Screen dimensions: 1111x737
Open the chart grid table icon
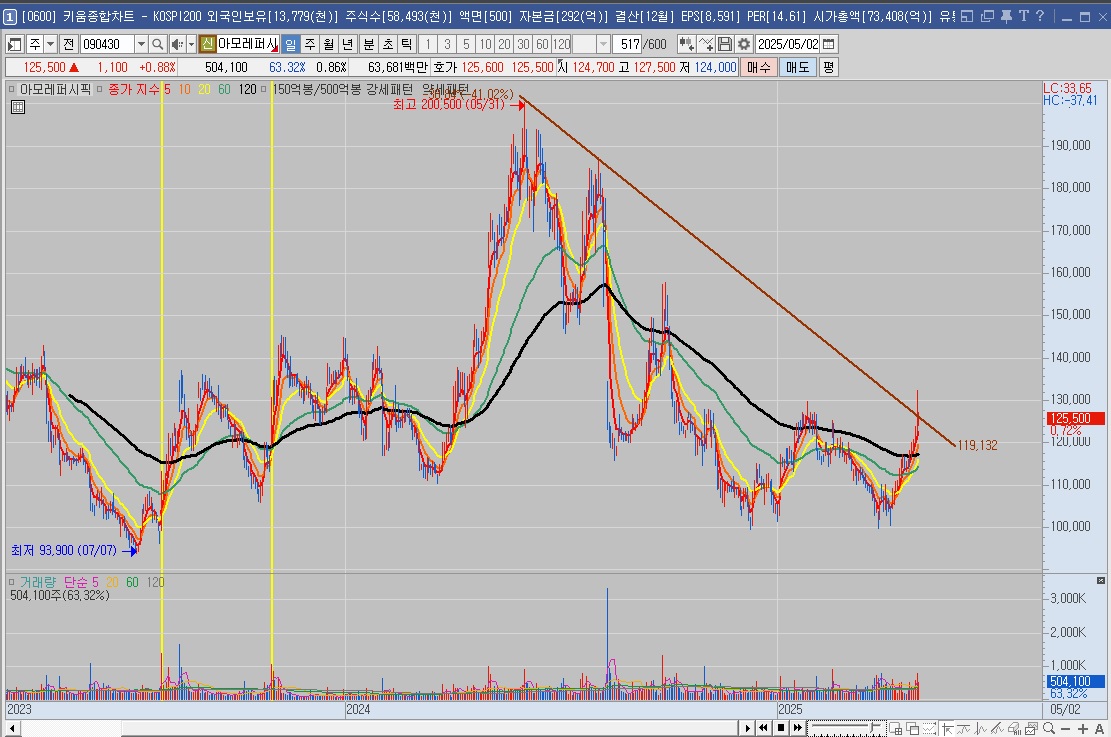coord(18,107)
